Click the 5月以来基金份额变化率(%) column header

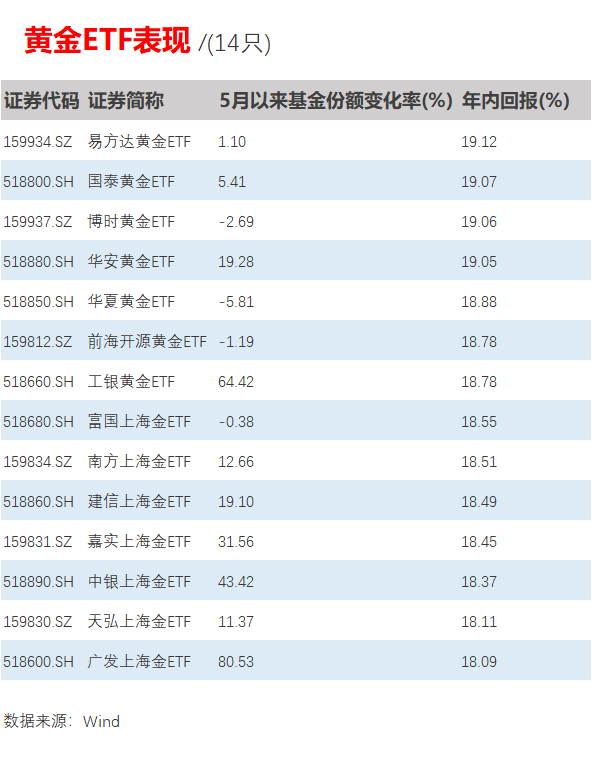point(336,101)
